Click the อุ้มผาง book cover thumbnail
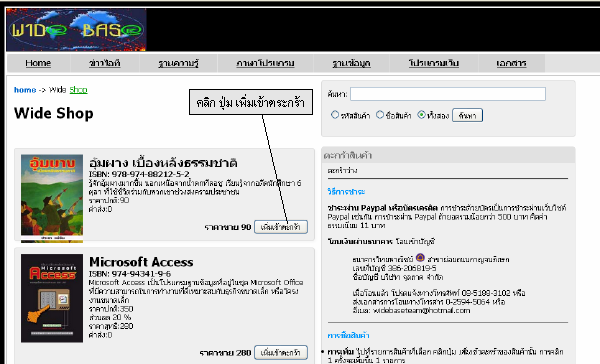 tap(52, 198)
